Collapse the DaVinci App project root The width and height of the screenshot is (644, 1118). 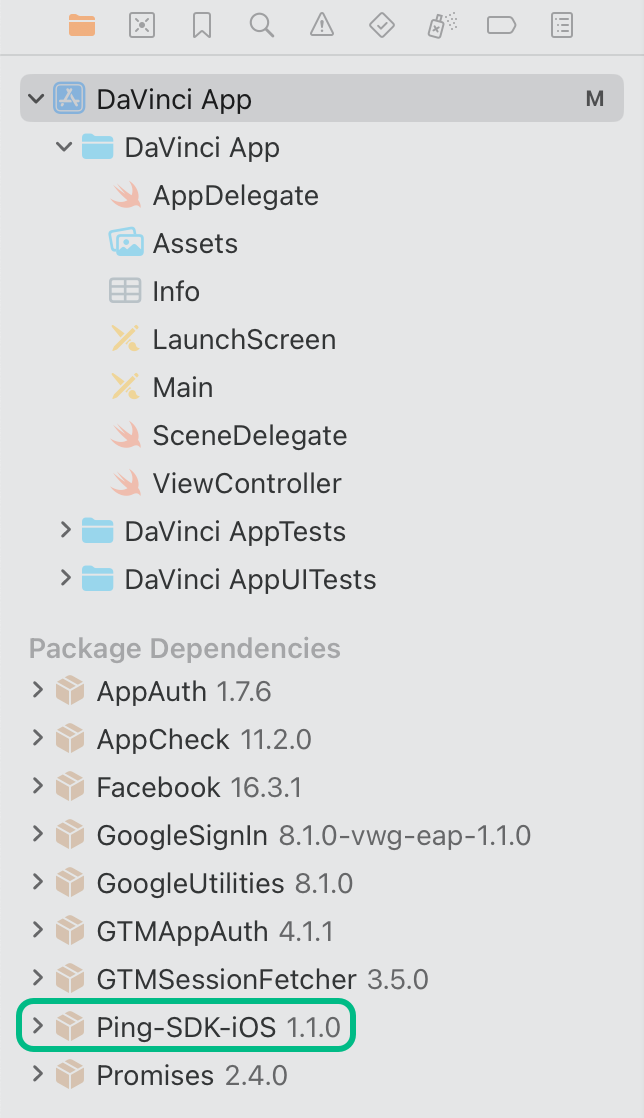coord(37,98)
